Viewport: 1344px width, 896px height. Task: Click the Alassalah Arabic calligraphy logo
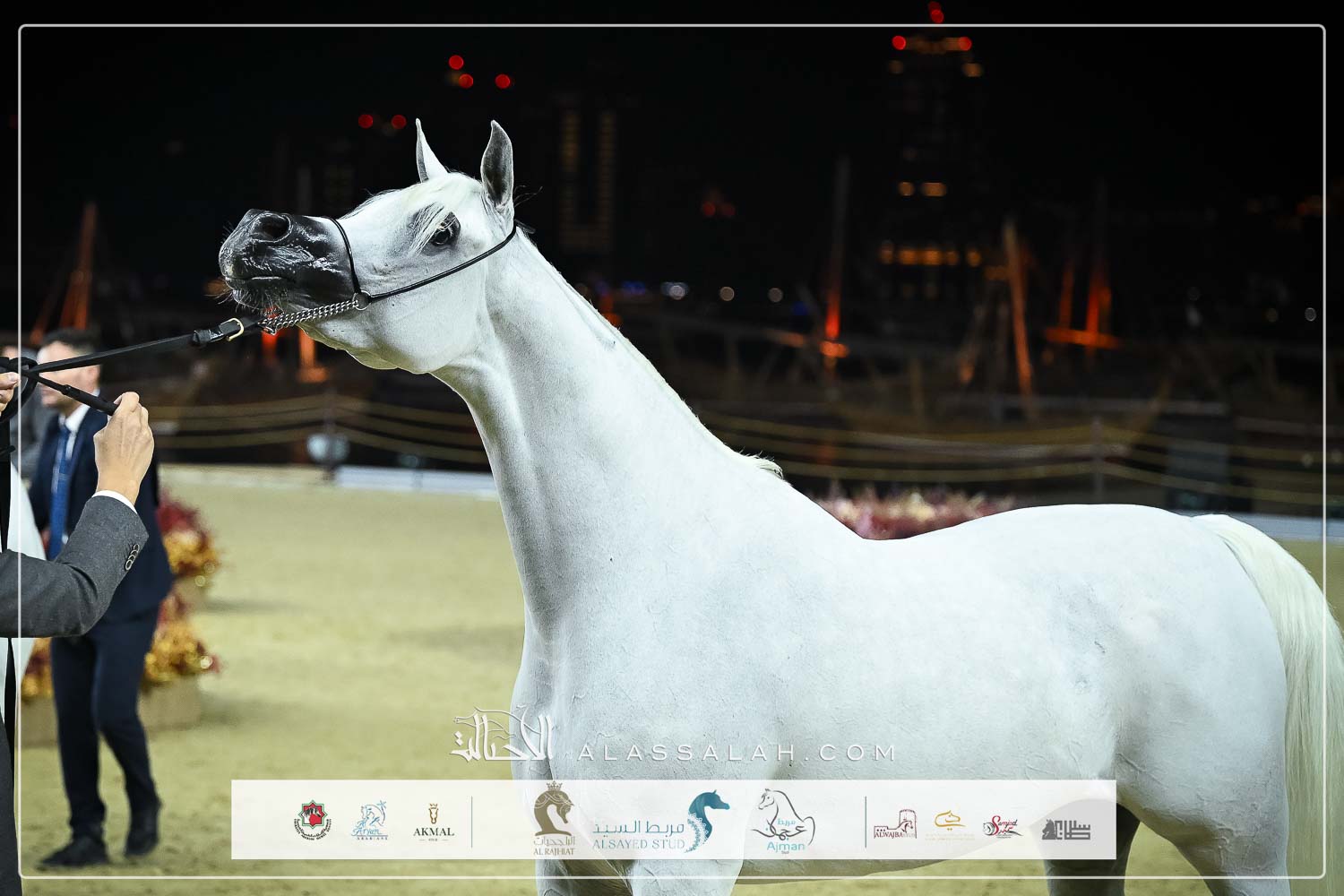[504, 737]
